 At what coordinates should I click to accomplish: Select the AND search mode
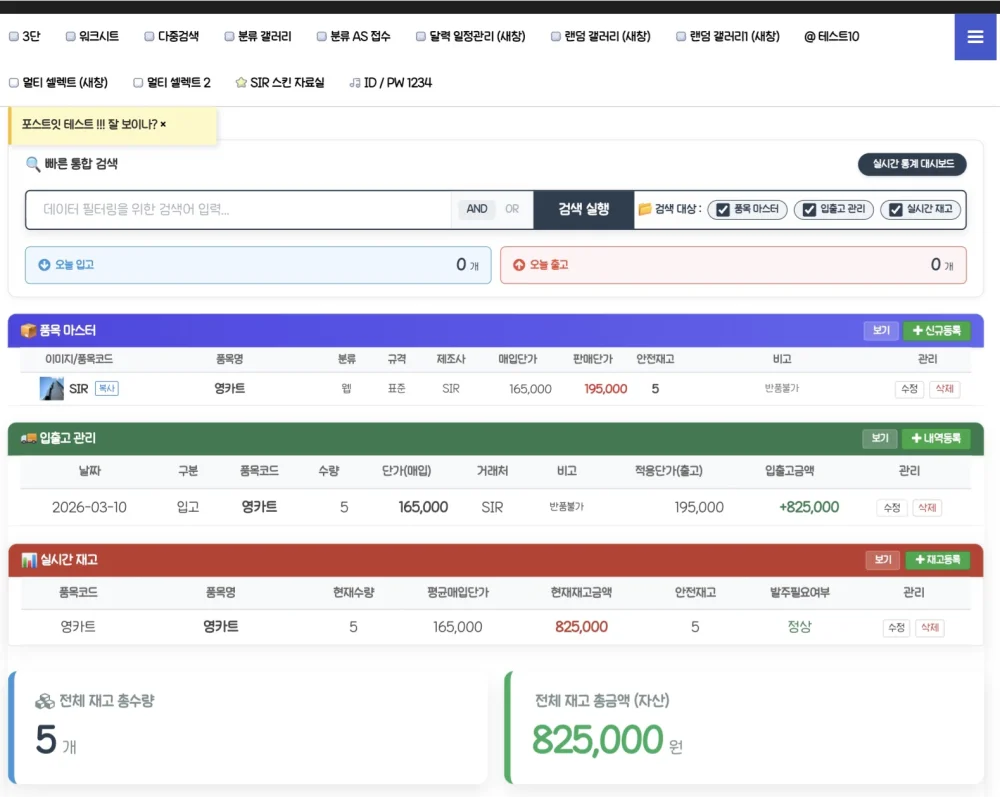476,209
